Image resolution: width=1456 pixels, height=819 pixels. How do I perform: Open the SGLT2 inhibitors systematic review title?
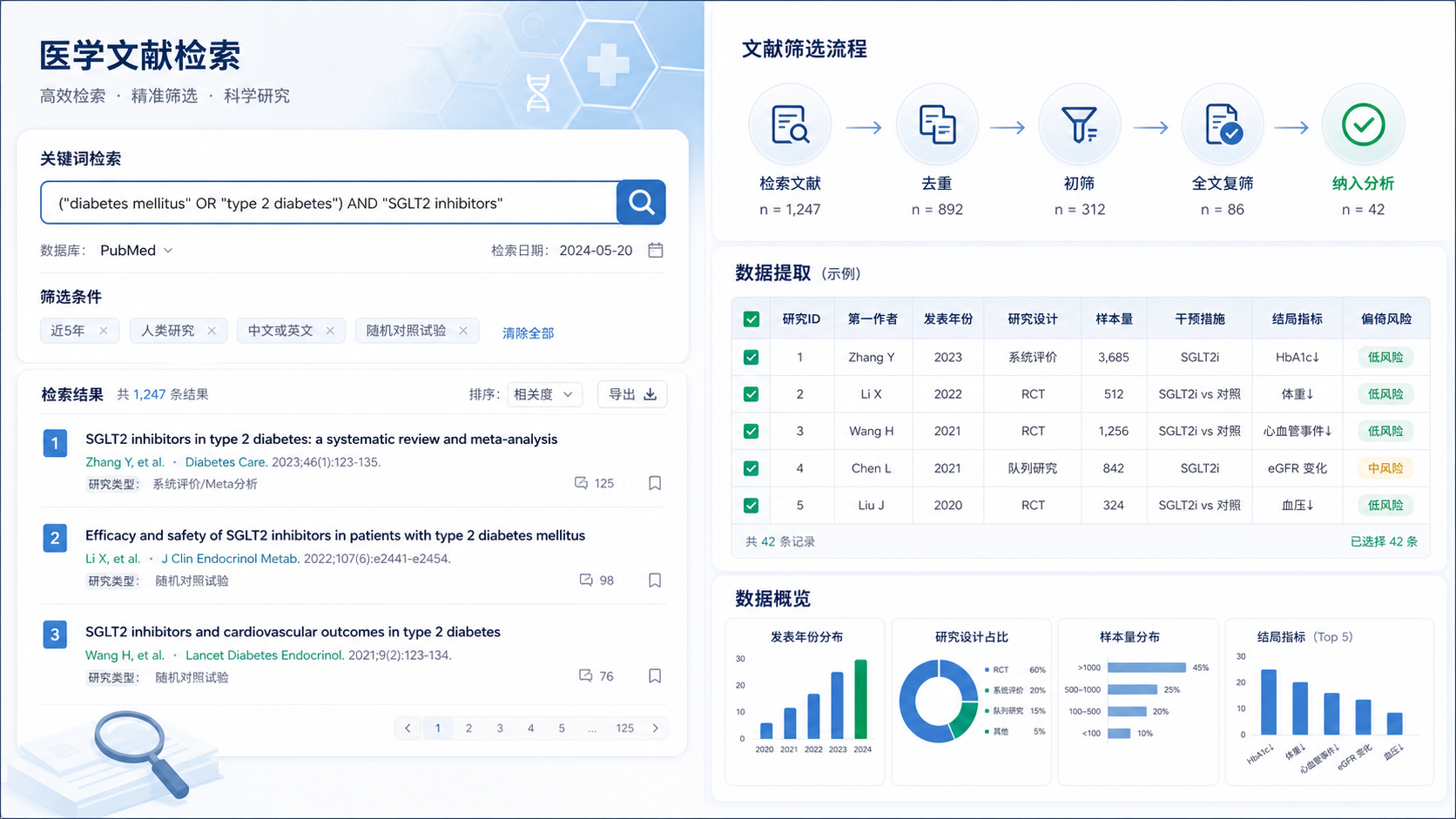pyautogui.click(x=321, y=439)
